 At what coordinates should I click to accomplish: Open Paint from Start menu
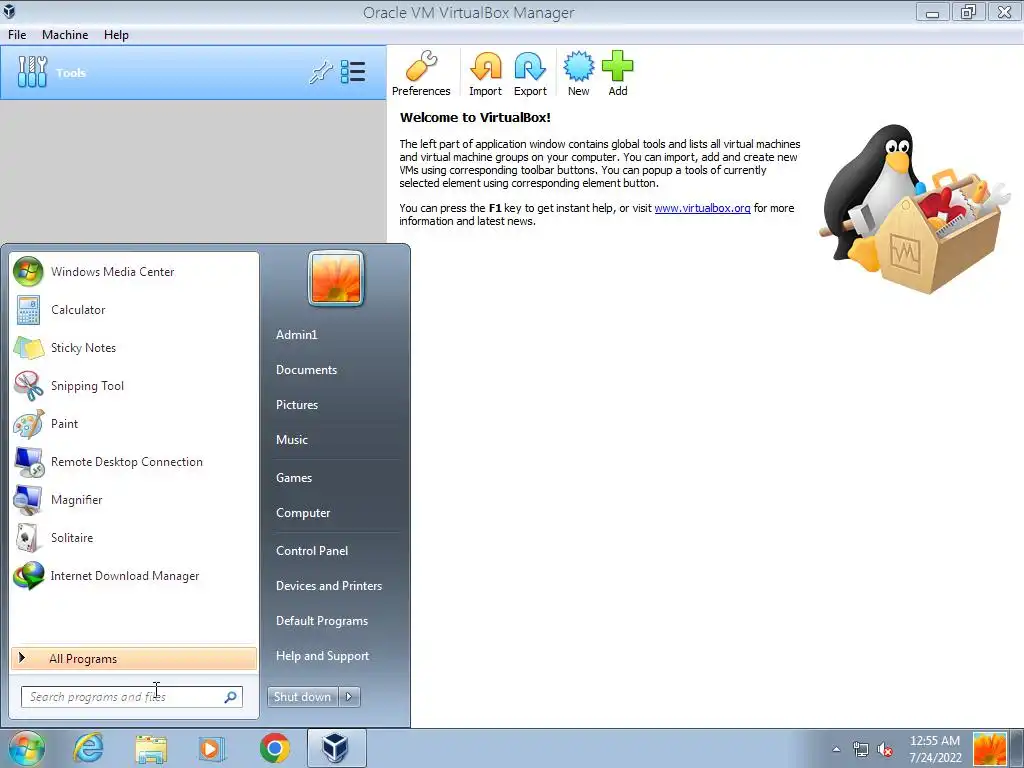135,423
